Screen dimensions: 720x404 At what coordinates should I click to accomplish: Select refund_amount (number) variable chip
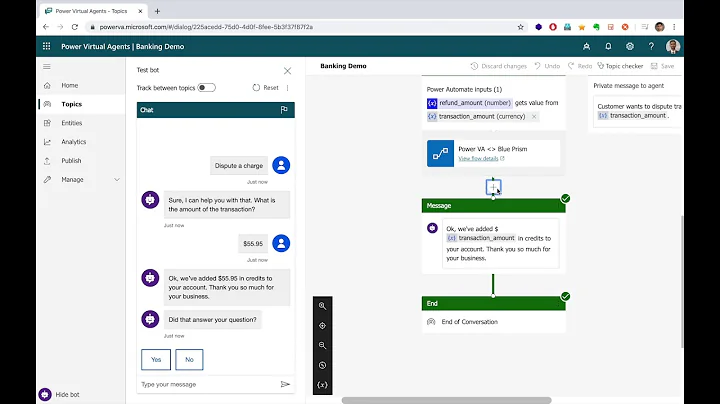[x=469, y=103]
